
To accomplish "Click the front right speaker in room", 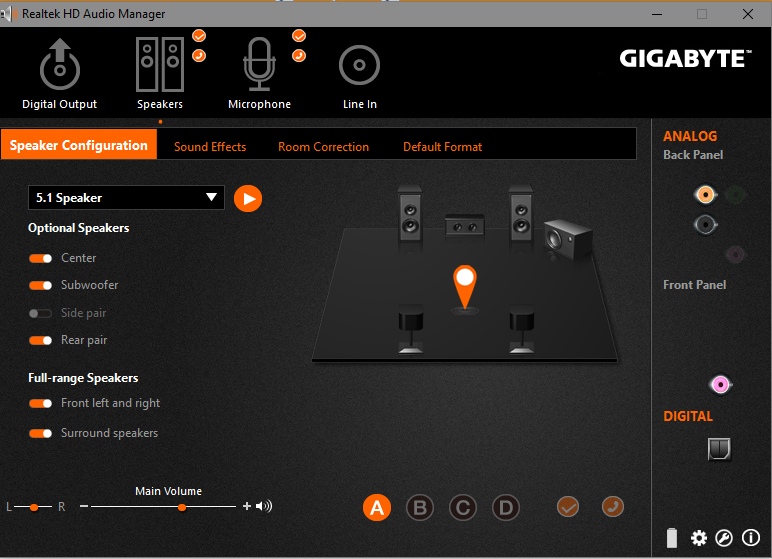I will [x=521, y=215].
